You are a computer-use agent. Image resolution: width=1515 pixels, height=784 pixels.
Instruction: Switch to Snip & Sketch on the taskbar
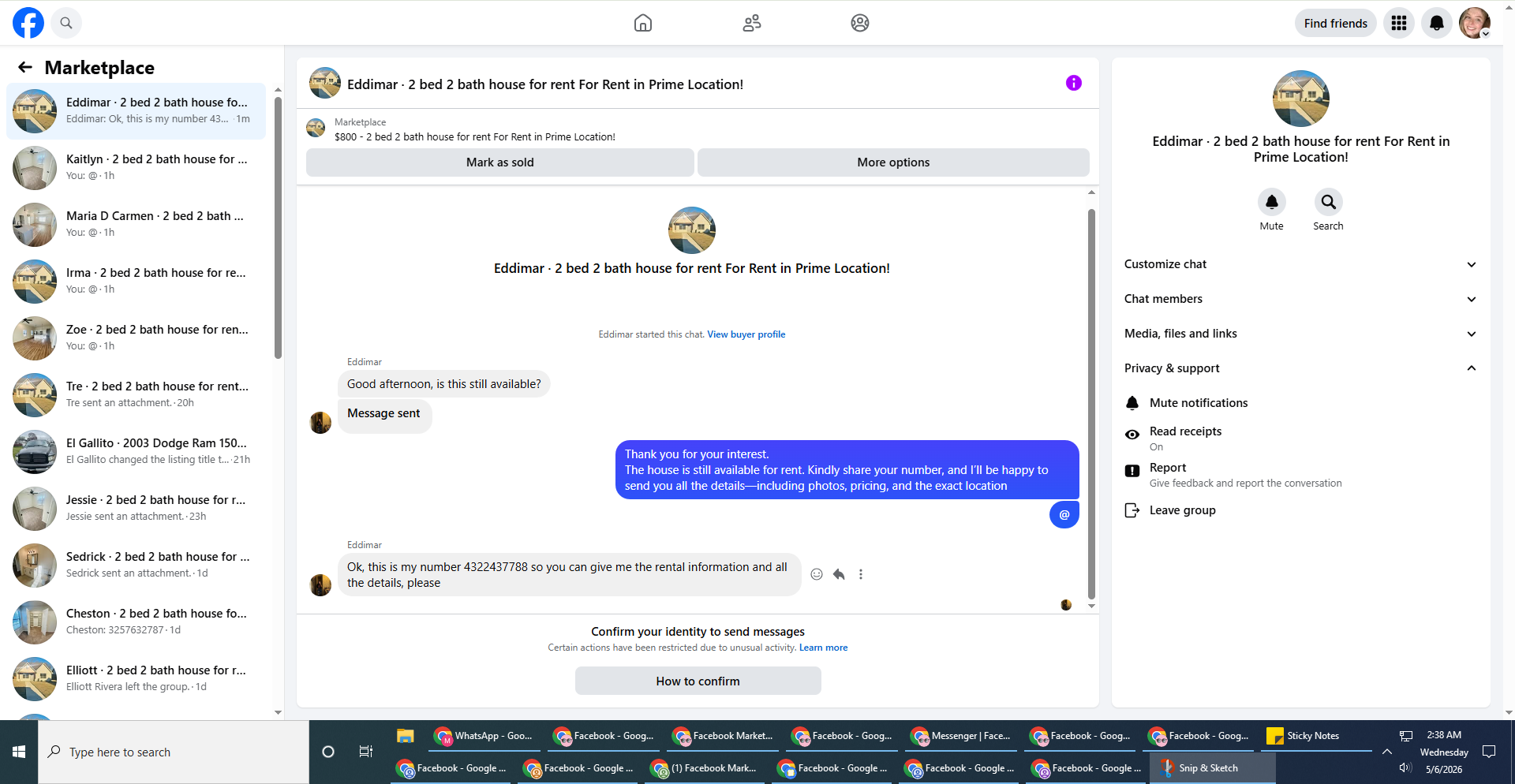[1212, 768]
